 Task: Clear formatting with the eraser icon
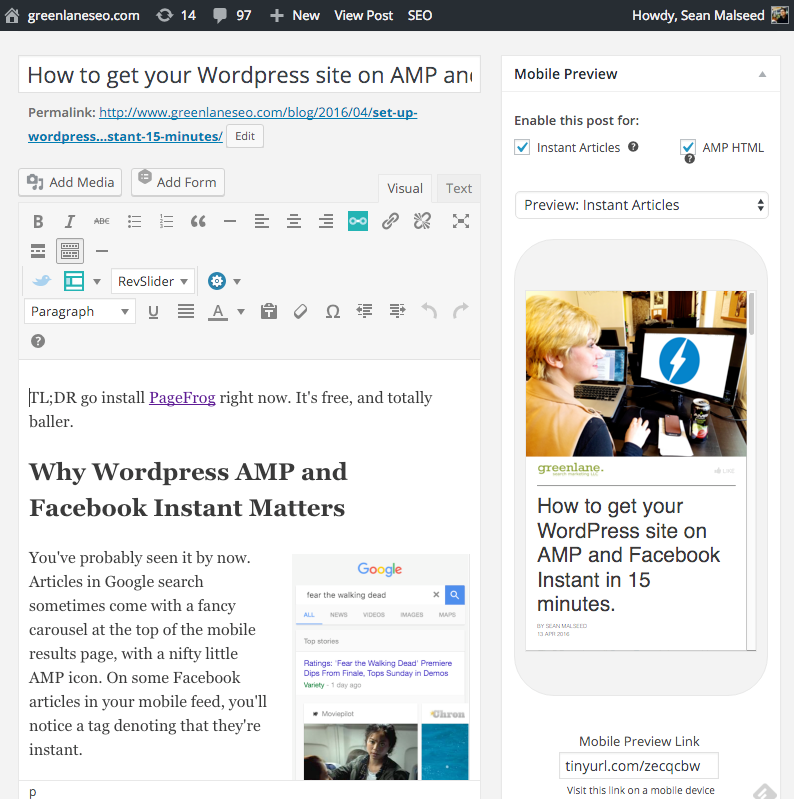click(x=301, y=311)
